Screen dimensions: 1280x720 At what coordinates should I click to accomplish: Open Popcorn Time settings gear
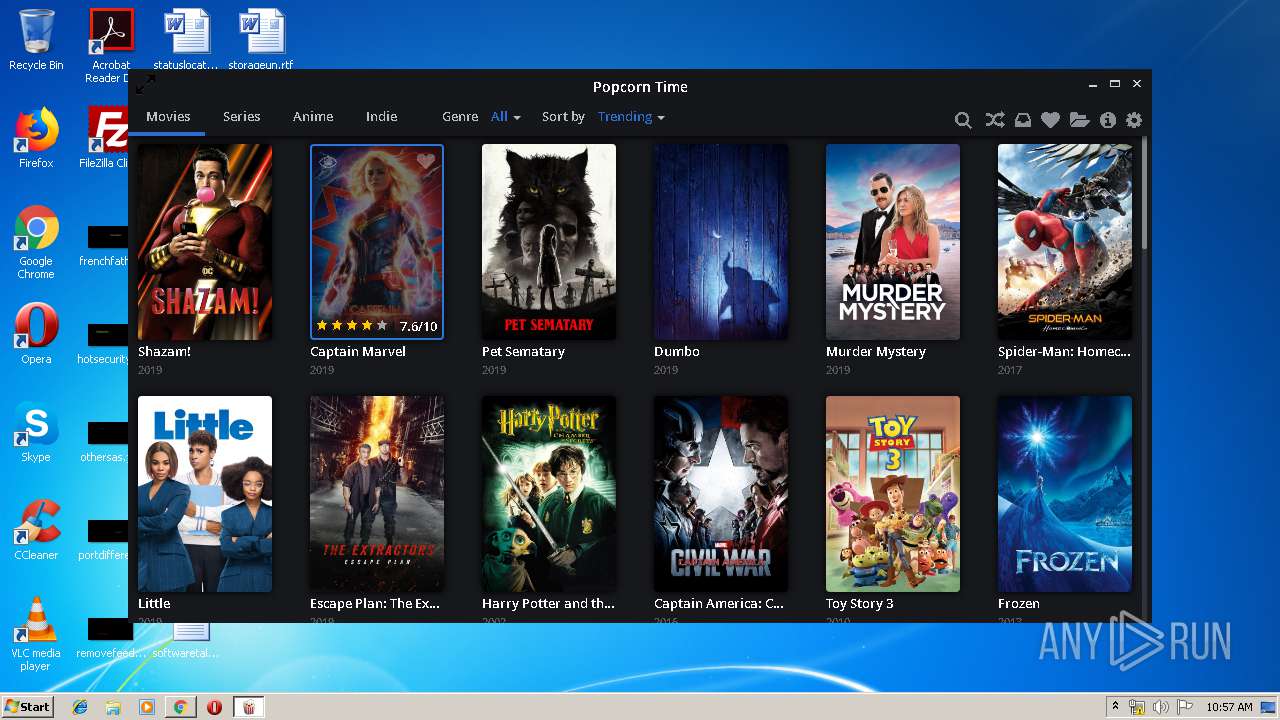coord(1133,120)
